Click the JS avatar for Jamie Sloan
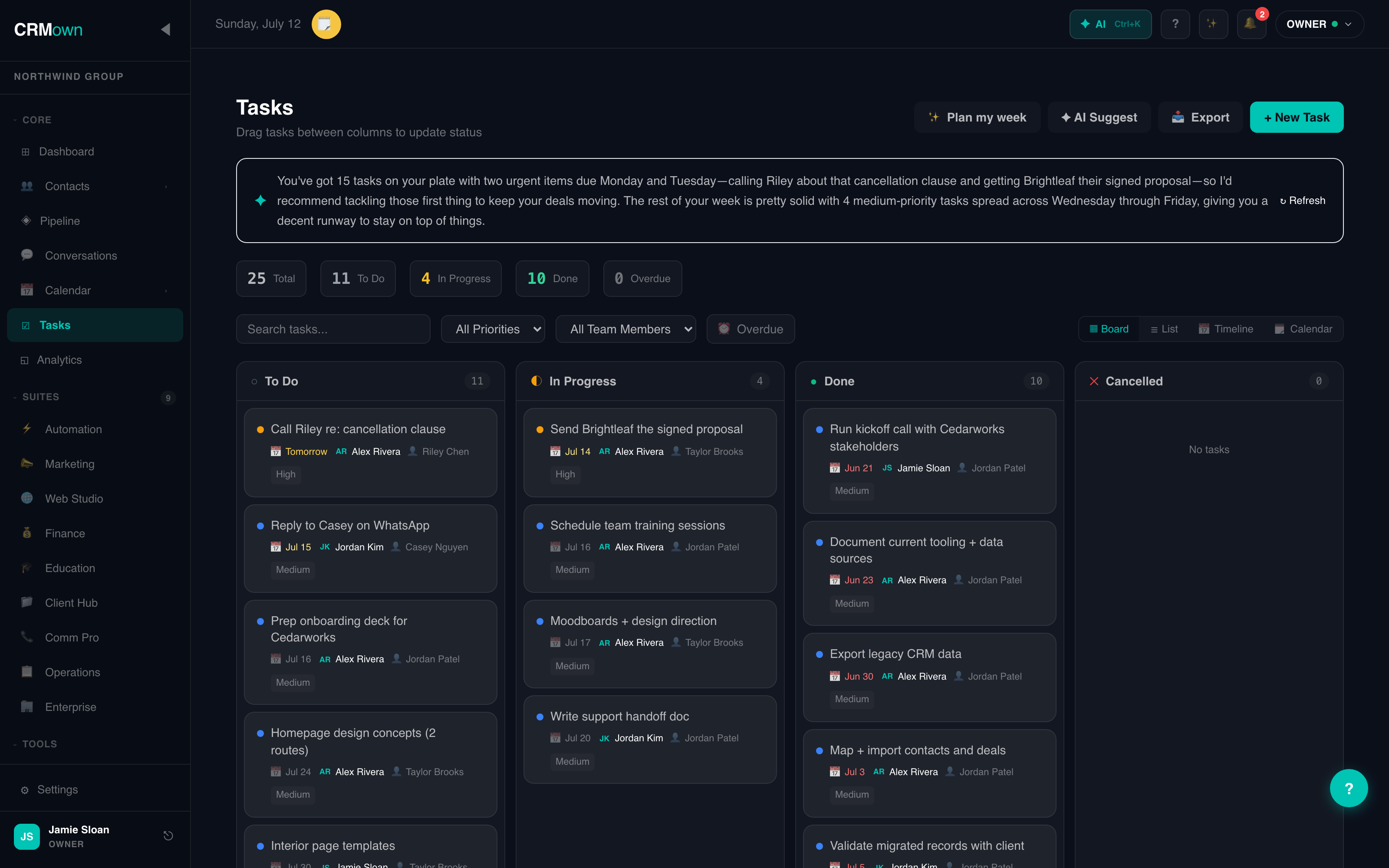Screen dimensions: 1389x868 point(27,836)
